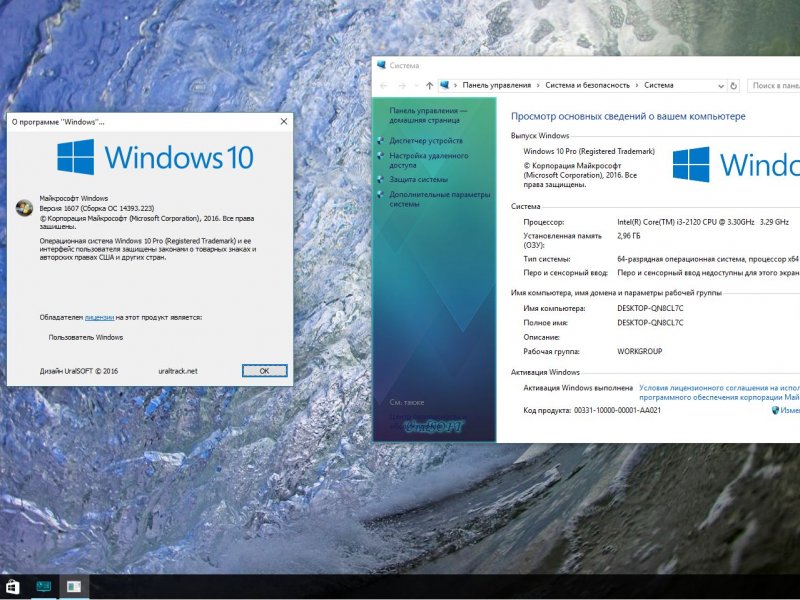Open recent locations dropdown arrow
This screenshot has width=800, height=600.
[x=416, y=86]
